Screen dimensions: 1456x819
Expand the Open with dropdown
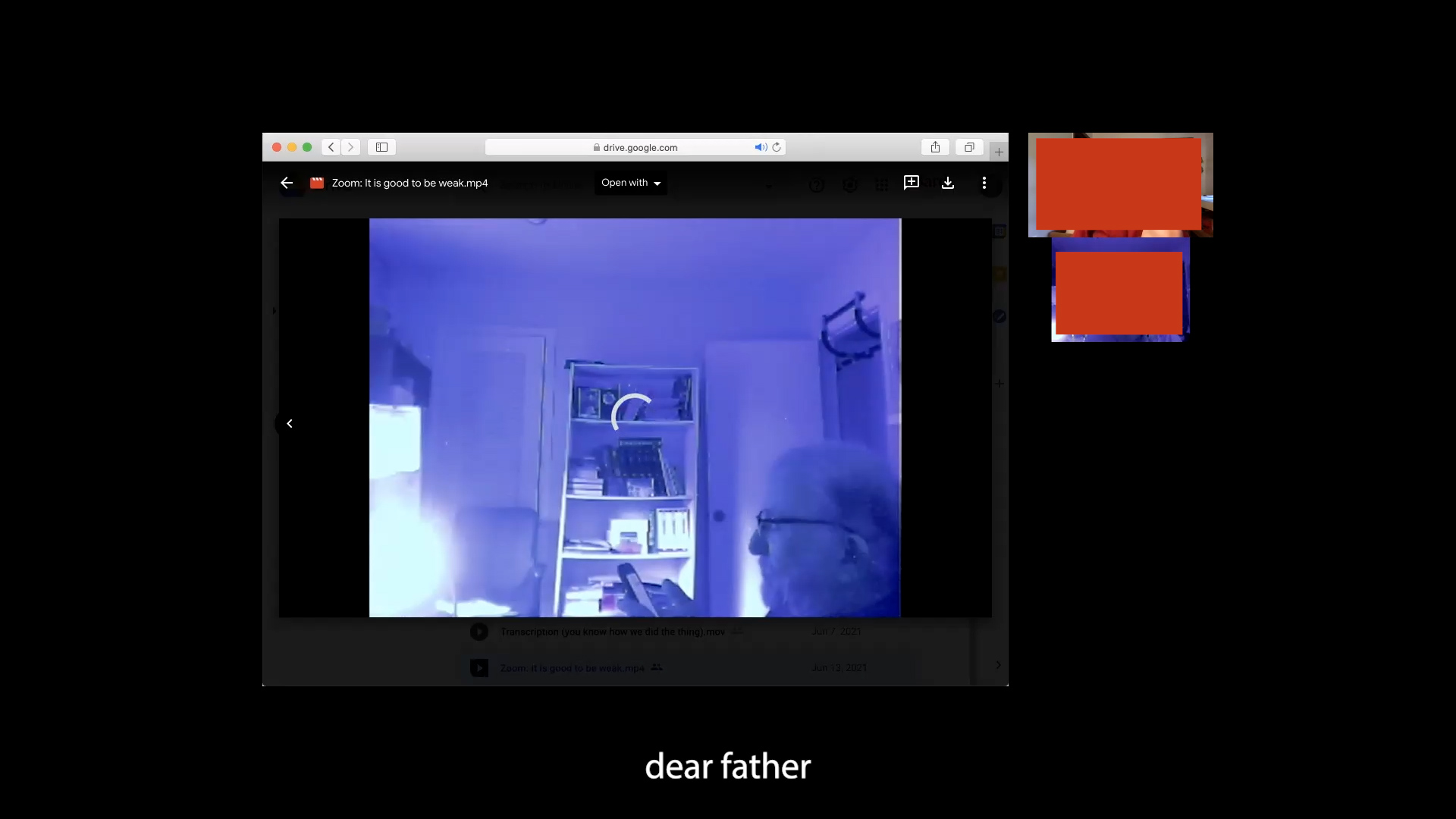[x=631, y=183]
